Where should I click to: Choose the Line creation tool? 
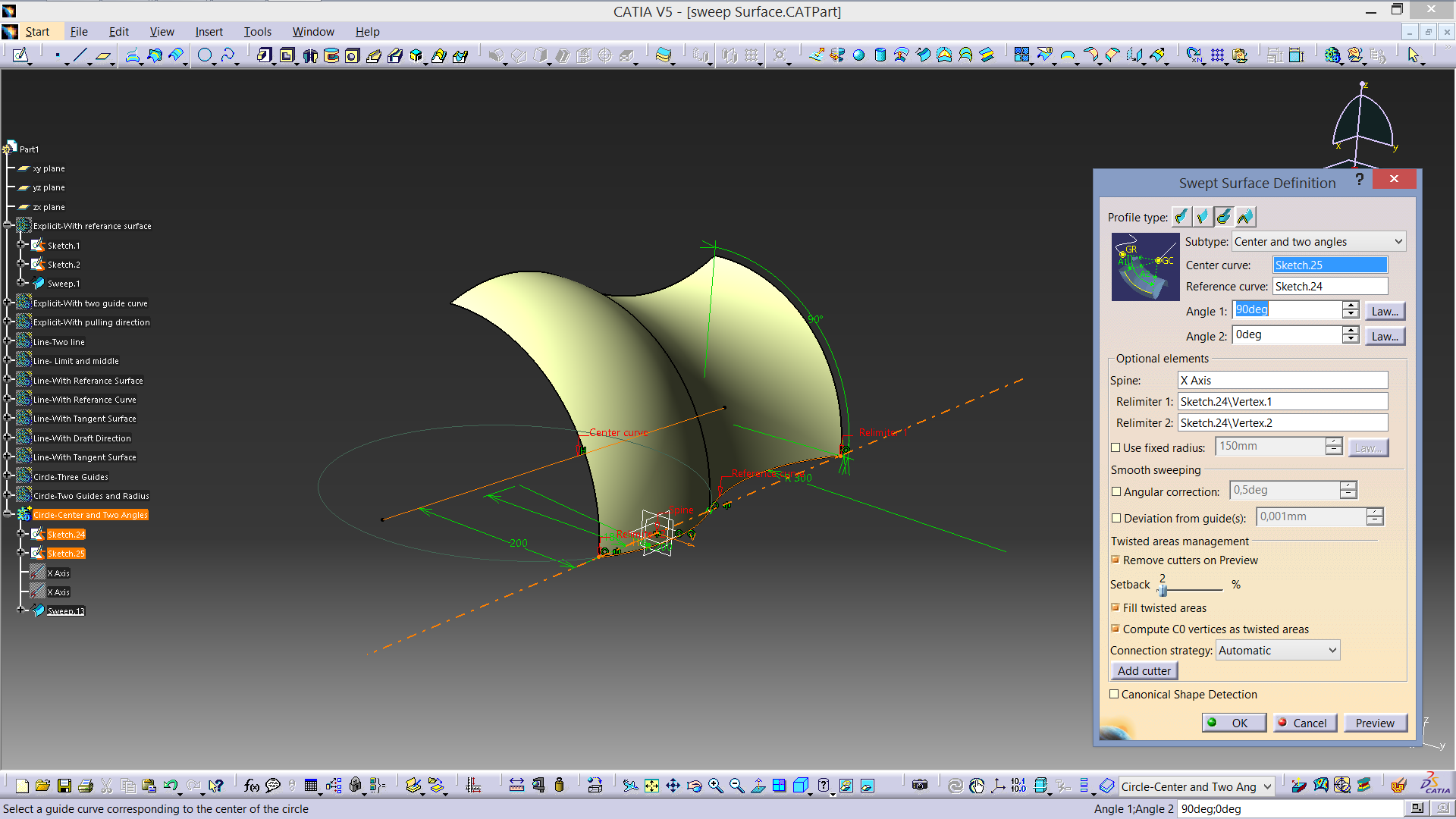point(80,55)
